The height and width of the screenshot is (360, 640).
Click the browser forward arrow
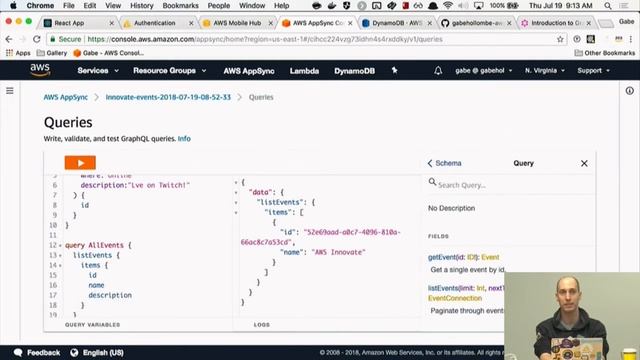23,39
